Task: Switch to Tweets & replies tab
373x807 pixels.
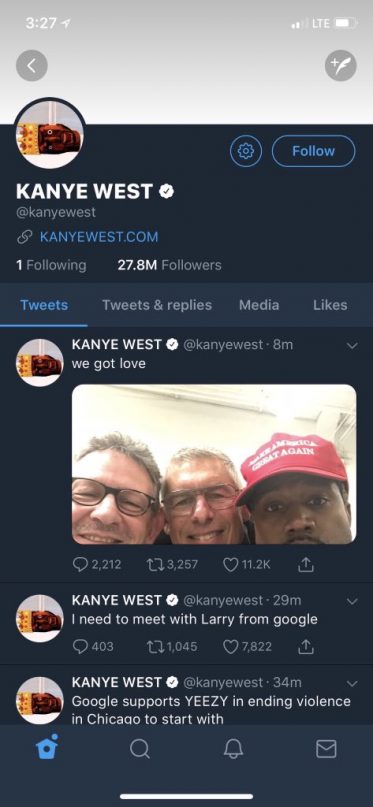Action: (x=157, y=305)
